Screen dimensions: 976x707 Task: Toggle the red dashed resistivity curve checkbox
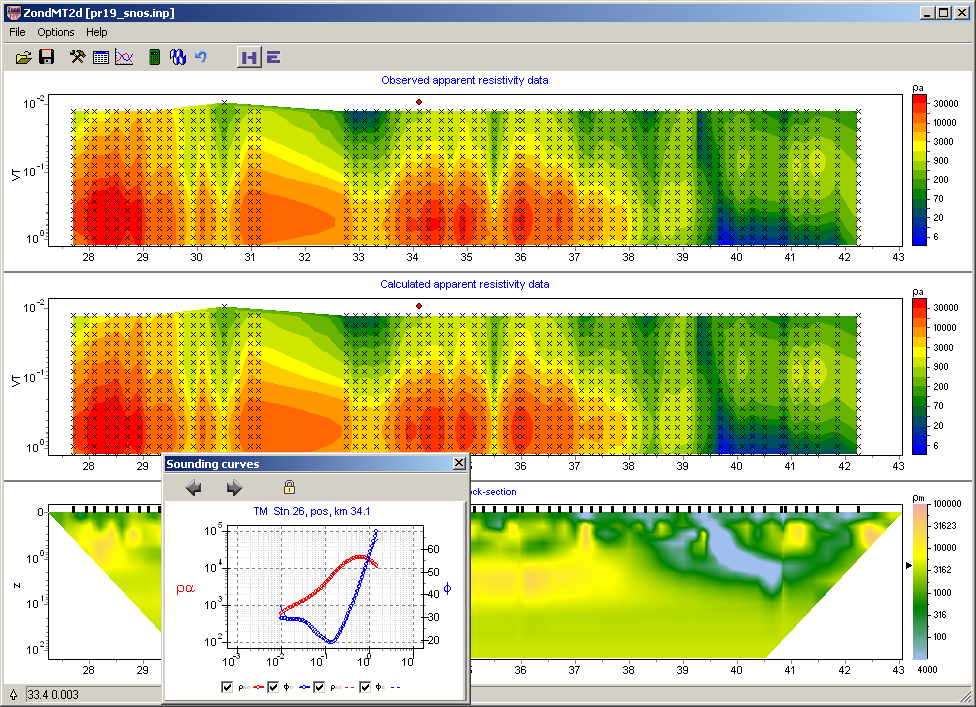click(x=320, y=687)
